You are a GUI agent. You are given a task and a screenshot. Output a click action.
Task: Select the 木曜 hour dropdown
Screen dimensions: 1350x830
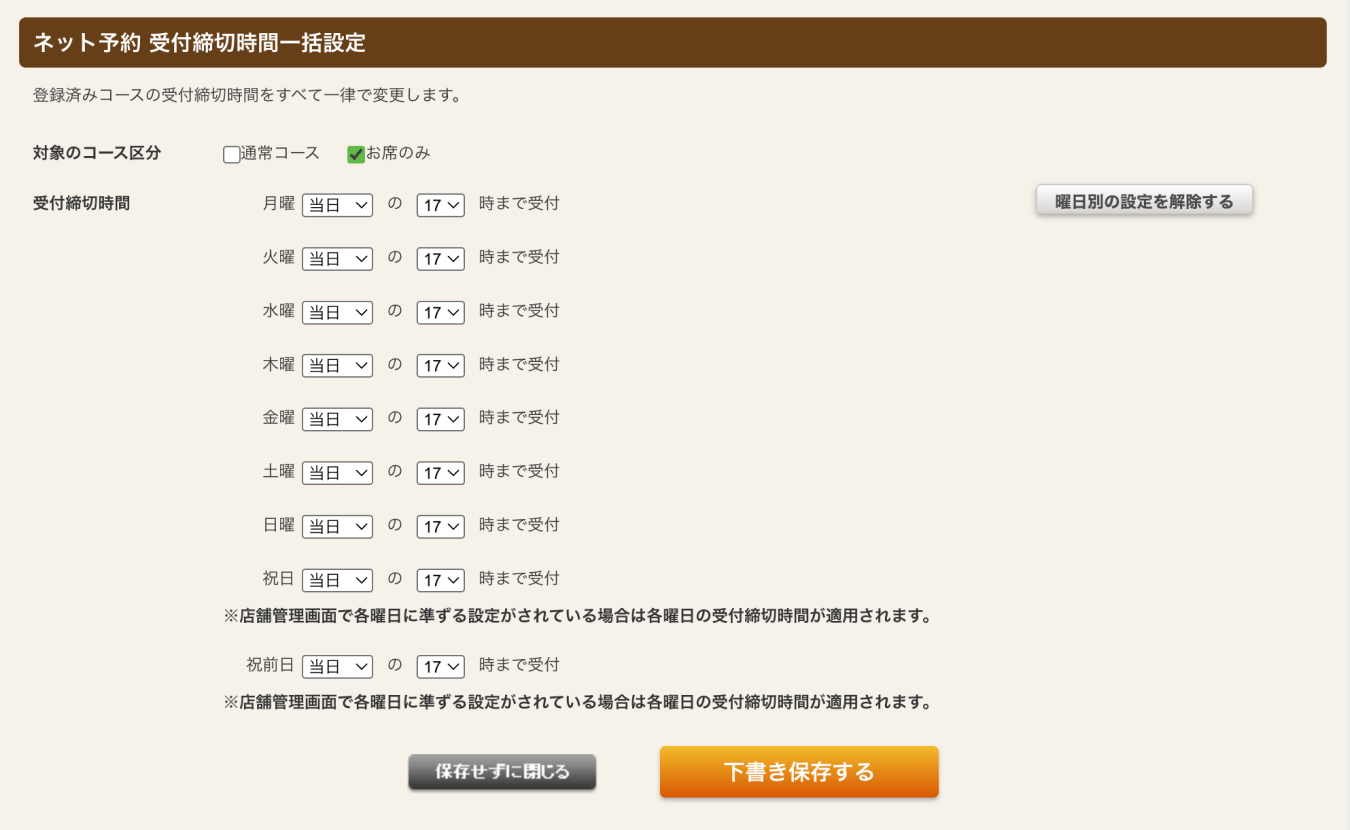440,366
